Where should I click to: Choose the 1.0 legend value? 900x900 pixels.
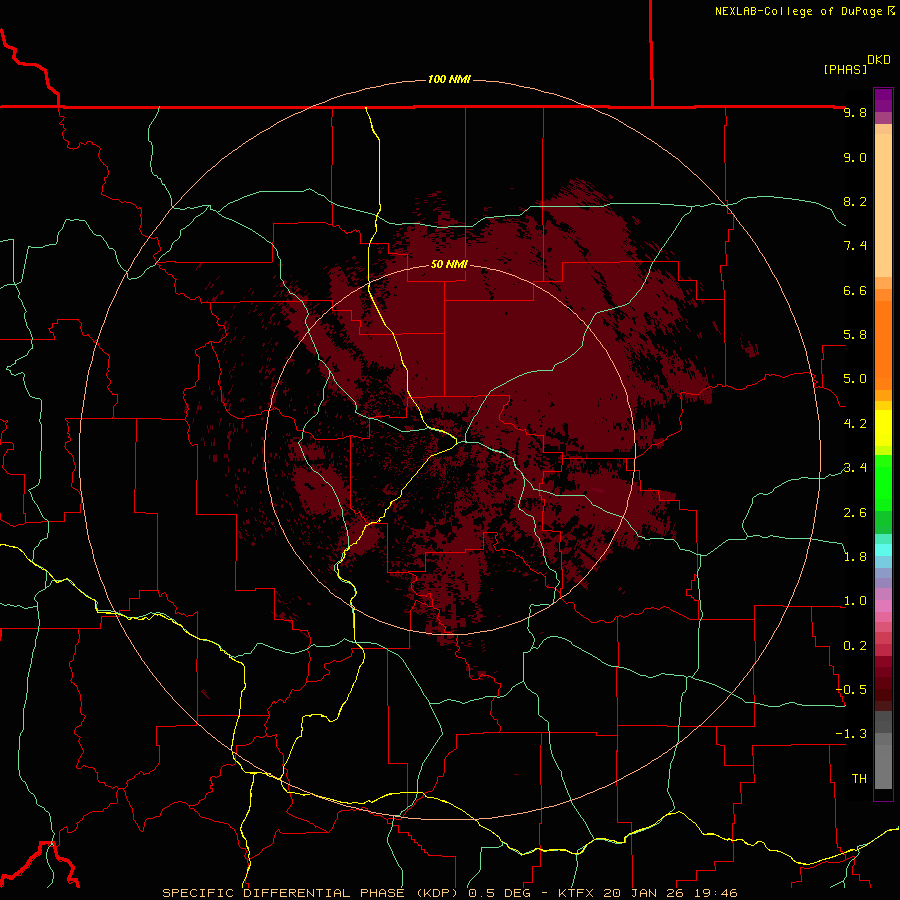(x=855, y=601)
